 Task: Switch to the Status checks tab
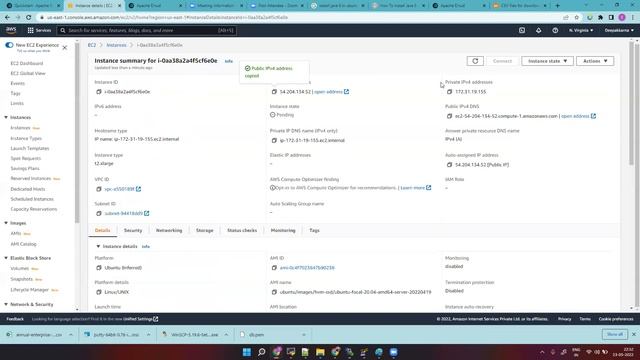(242, 231)
